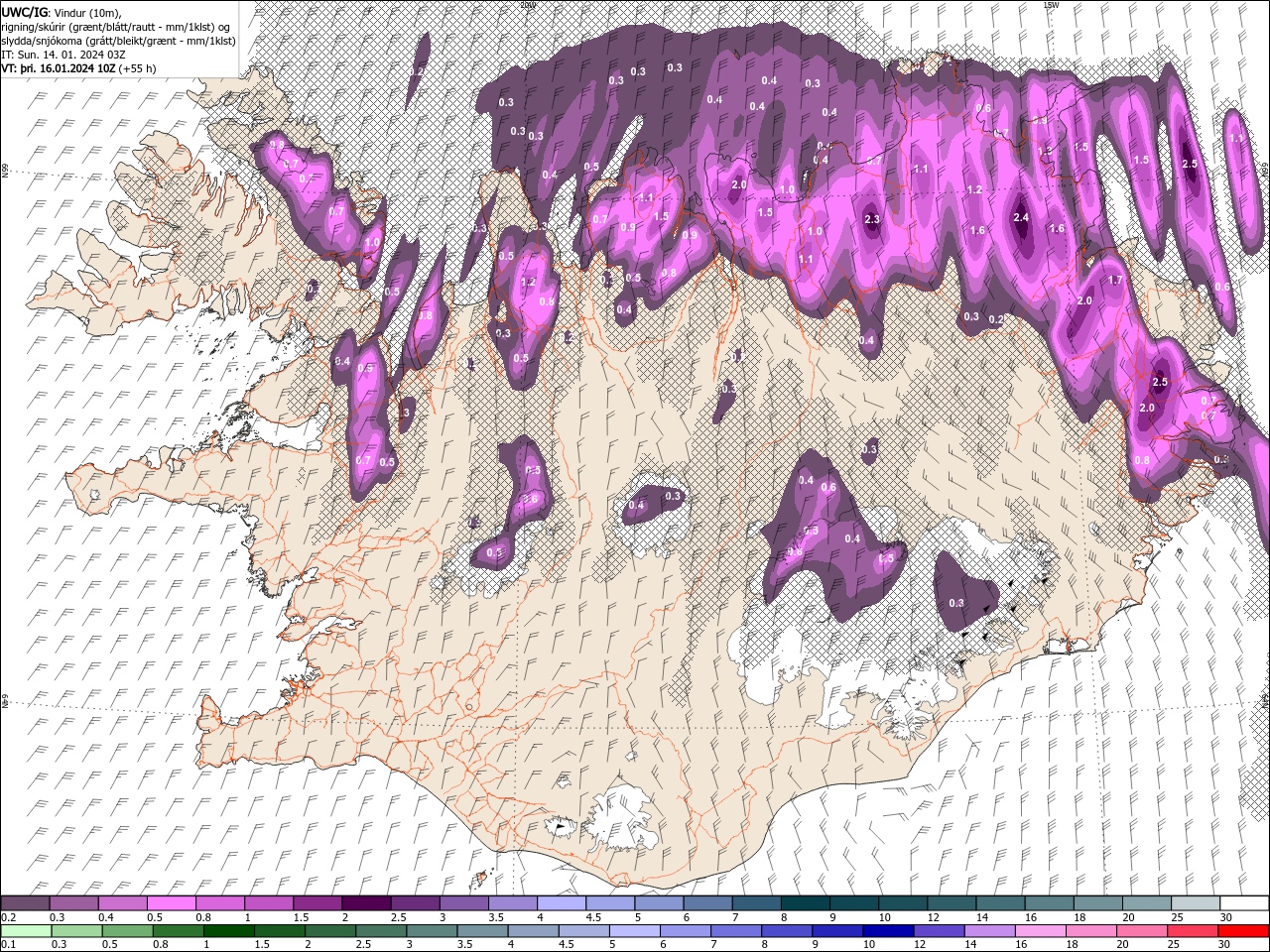The image size is (1270, 952).
Task: Click the "2.3" precipitation value on the map
Action: click(x=872, y=219)
